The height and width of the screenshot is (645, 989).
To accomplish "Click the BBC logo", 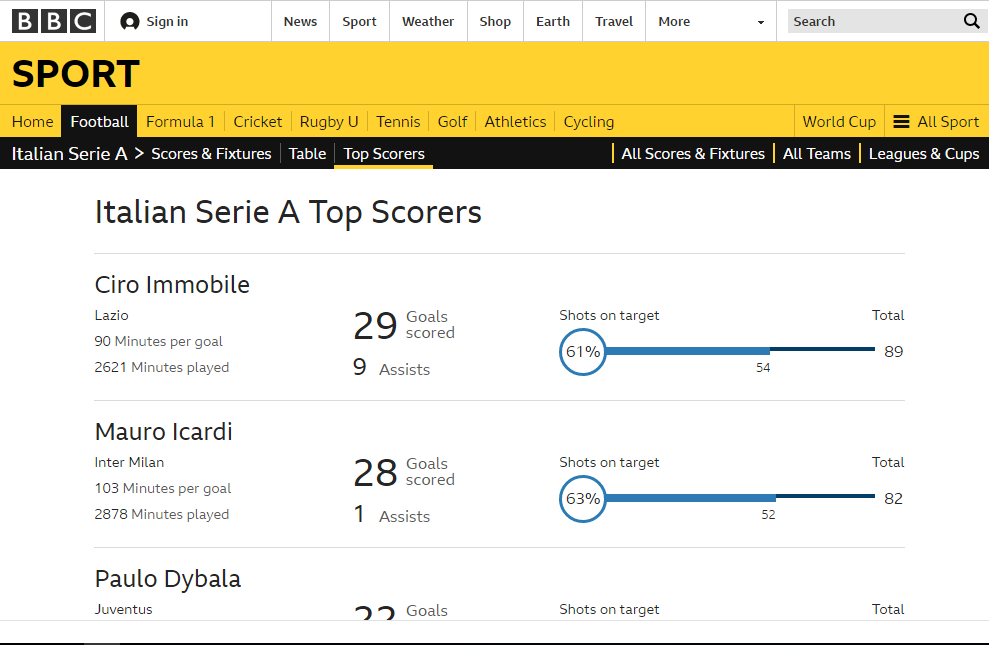I will 54,21.
